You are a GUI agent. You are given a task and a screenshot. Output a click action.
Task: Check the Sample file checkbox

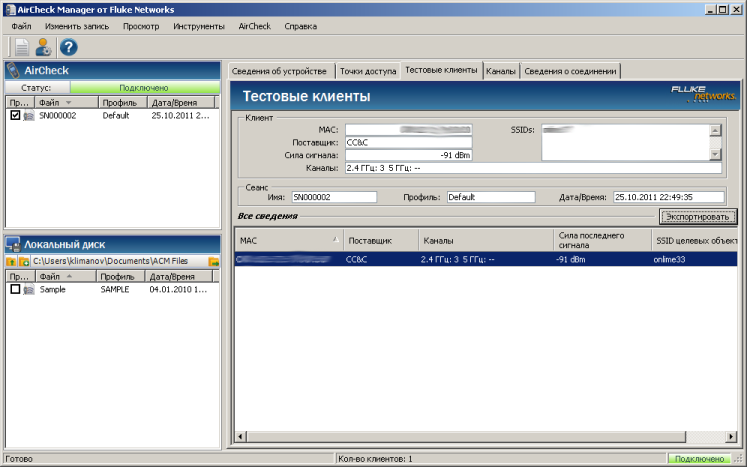tap(15, 289)
